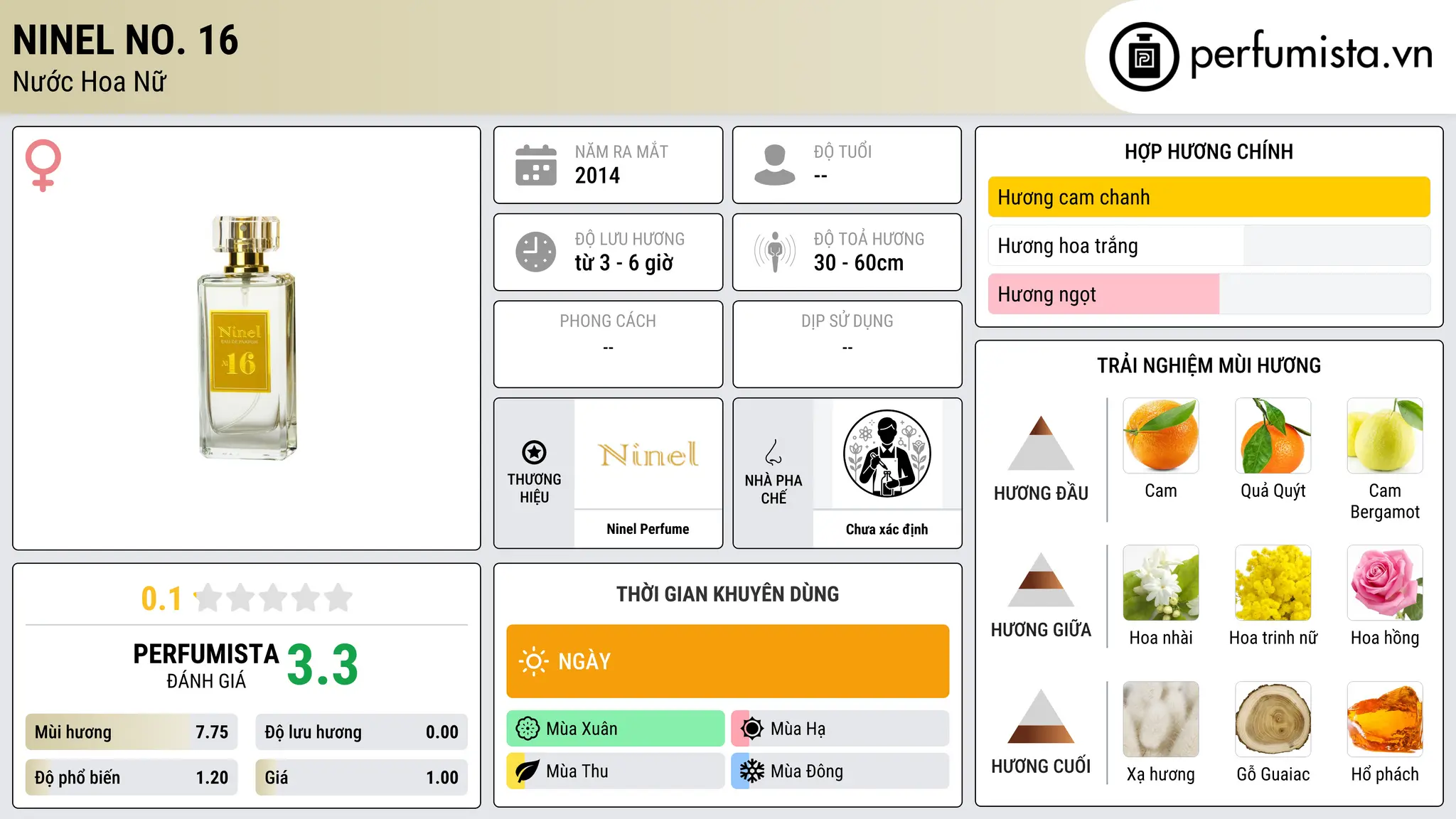This screenshot has height=819, width=1456.
Task: Select the Hoa hồng rose note image
Action: [1385, 583]
